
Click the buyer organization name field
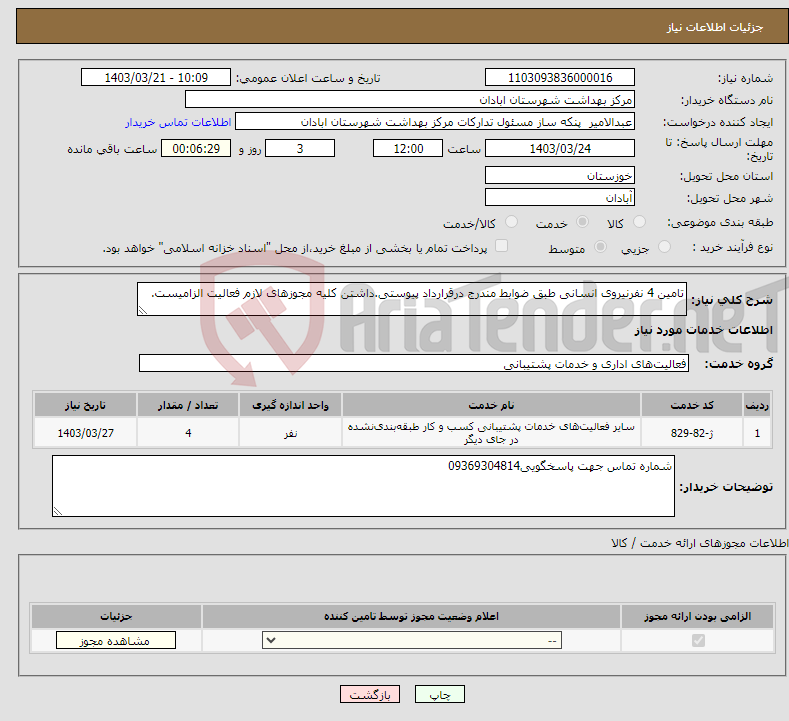pyautogui.click(x=410, y=100)
